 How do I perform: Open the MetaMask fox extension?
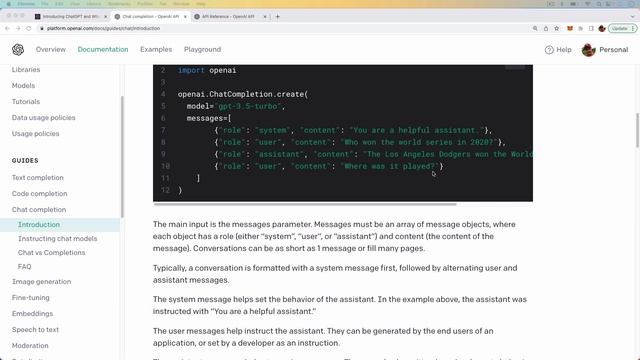[x=570, y=29]
